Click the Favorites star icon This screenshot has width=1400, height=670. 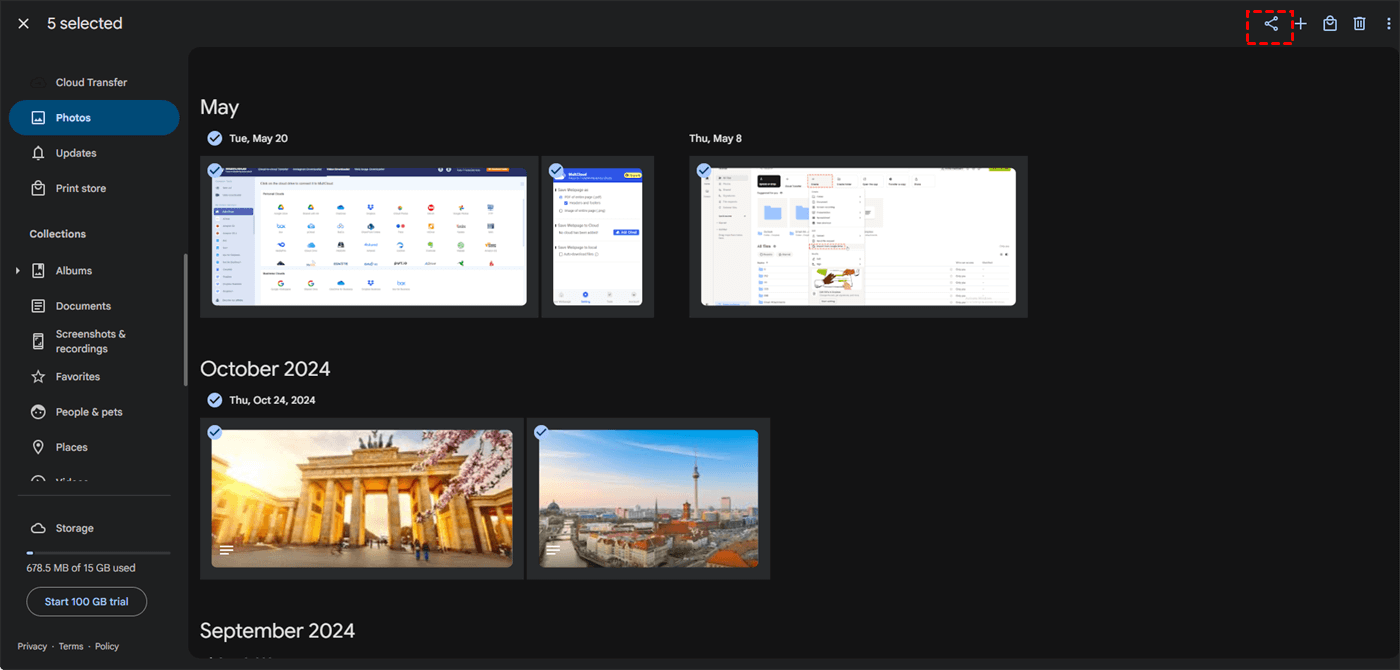pos(38,377)
